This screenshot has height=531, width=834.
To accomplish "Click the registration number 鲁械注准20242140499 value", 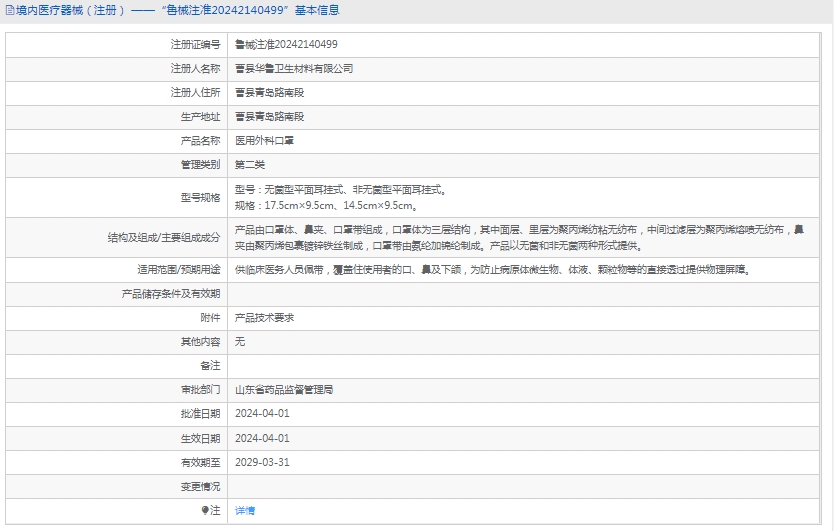I will (286, 45).
